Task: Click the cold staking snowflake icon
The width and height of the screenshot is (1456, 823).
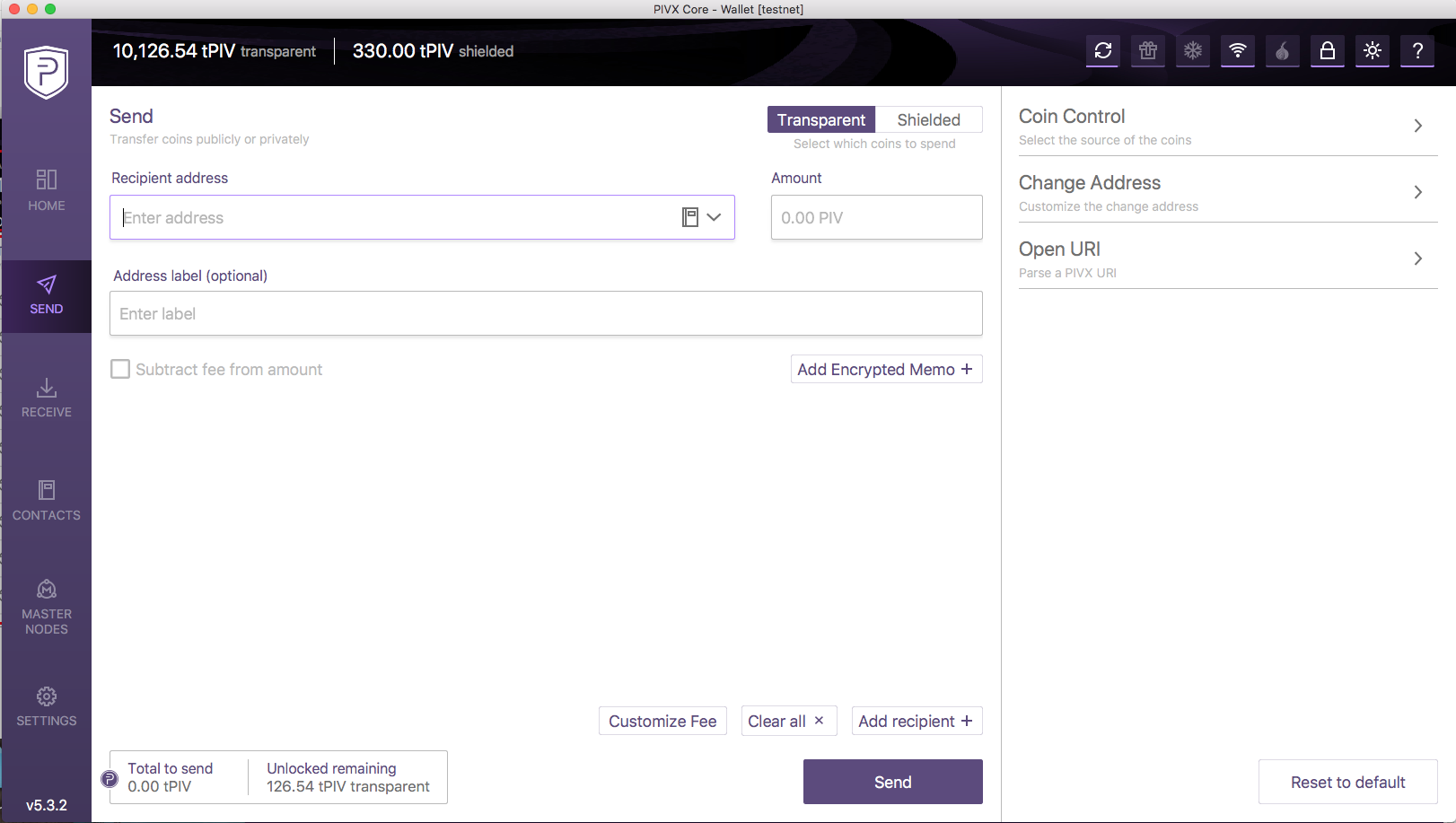Action: pyautogui.click(x=1193, y=51)
